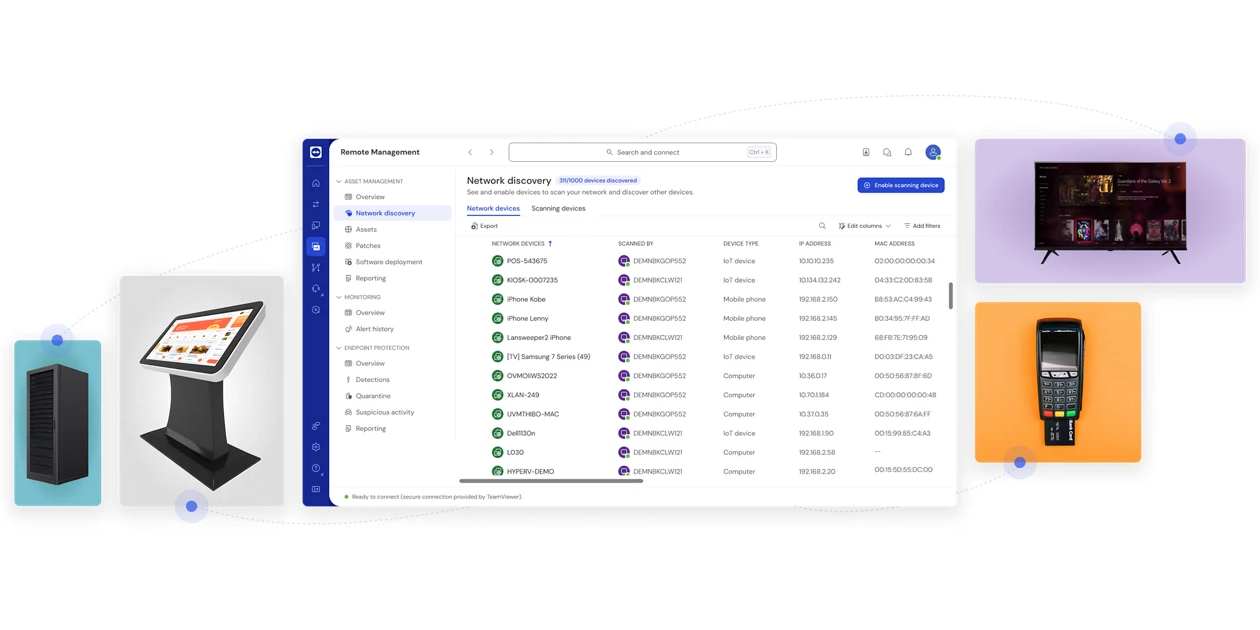The height and width of the screenshot is (630, 1260).
Task: Open Detections in the sidebar
Action: 373,380
